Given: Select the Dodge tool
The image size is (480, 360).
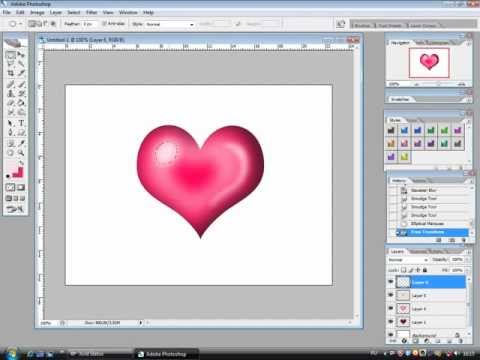Looking at the screenshot, I should (x=21, y=112).
